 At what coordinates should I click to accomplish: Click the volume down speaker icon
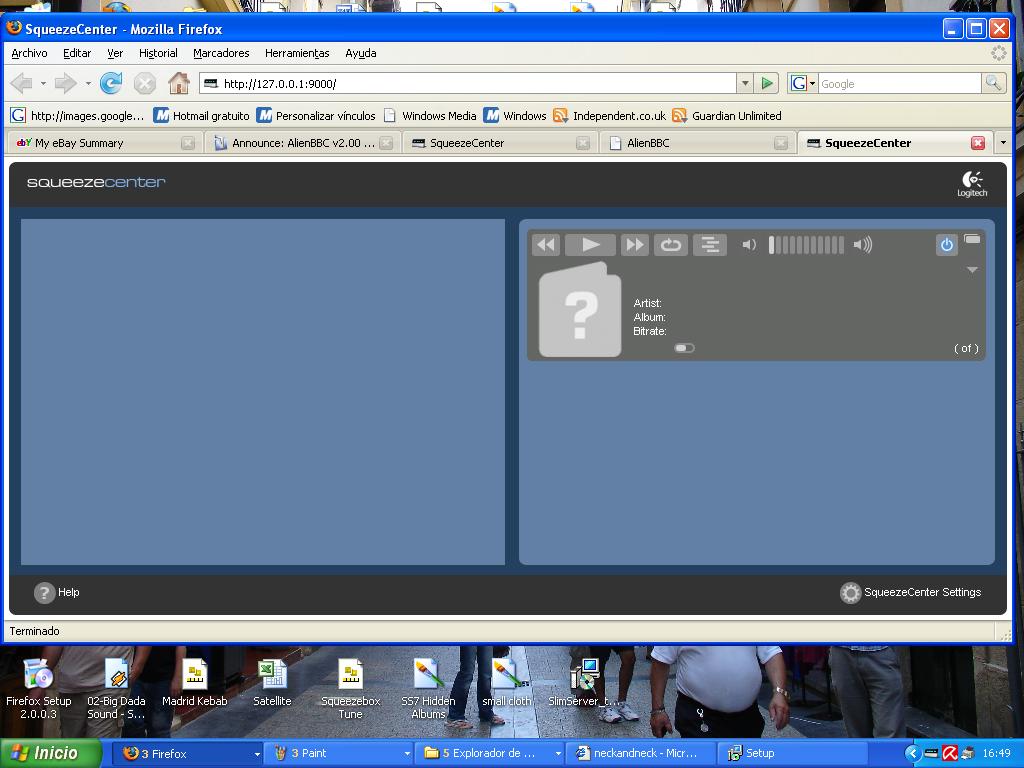[748, 245]
